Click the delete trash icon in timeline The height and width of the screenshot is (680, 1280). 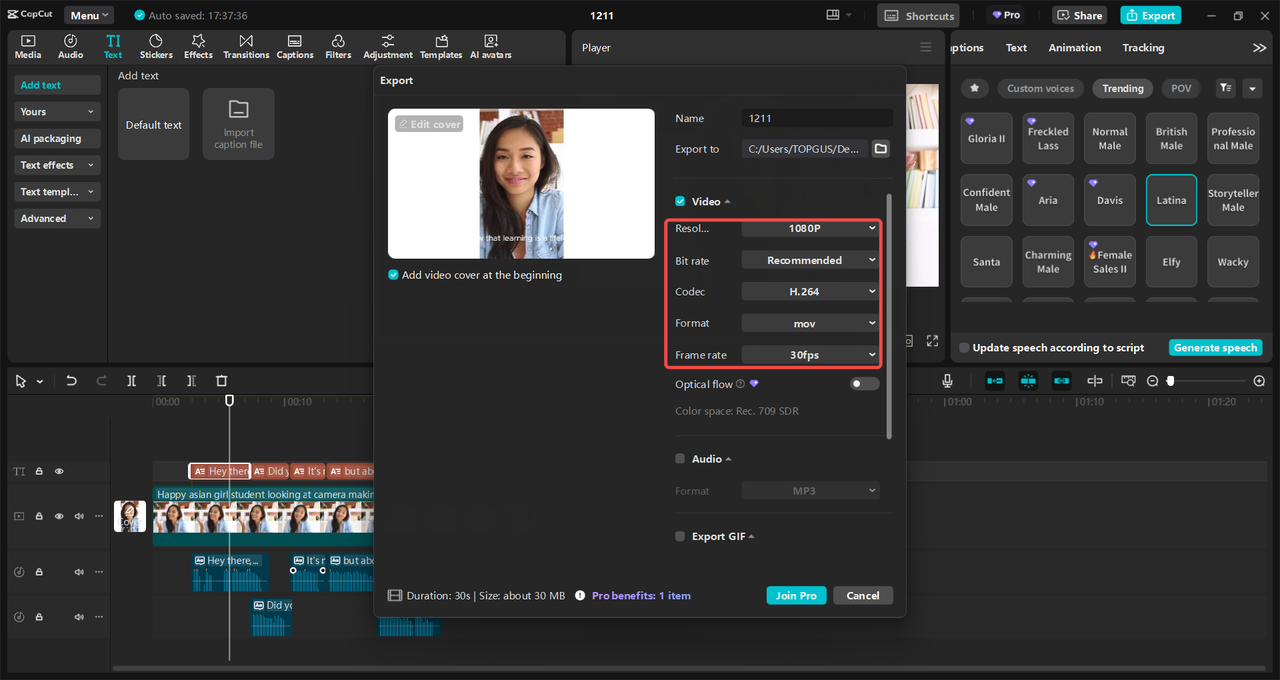point(222,381)
